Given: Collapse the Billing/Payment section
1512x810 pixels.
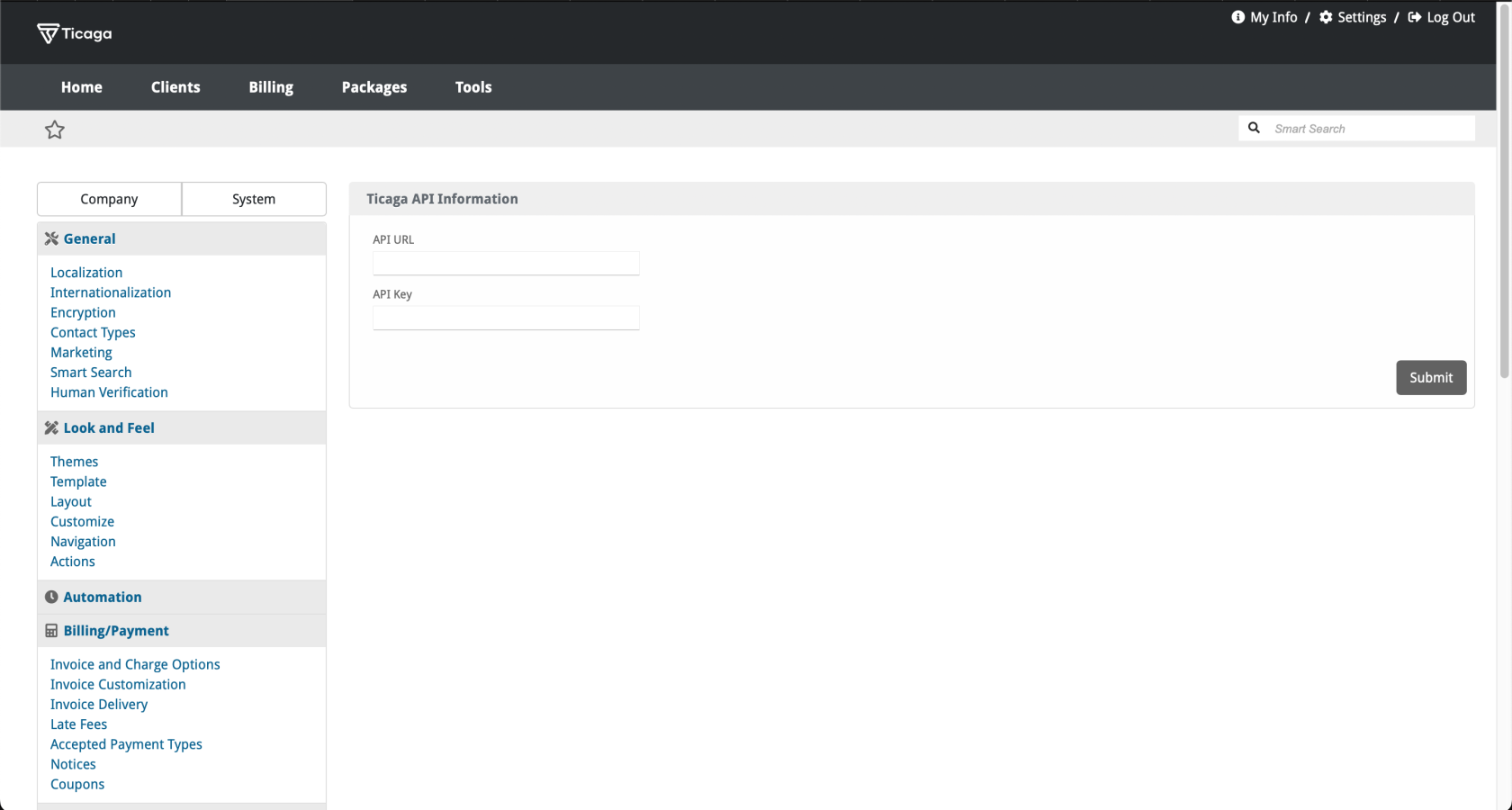Looking at the screenshot, I should (x=182, y=631).
